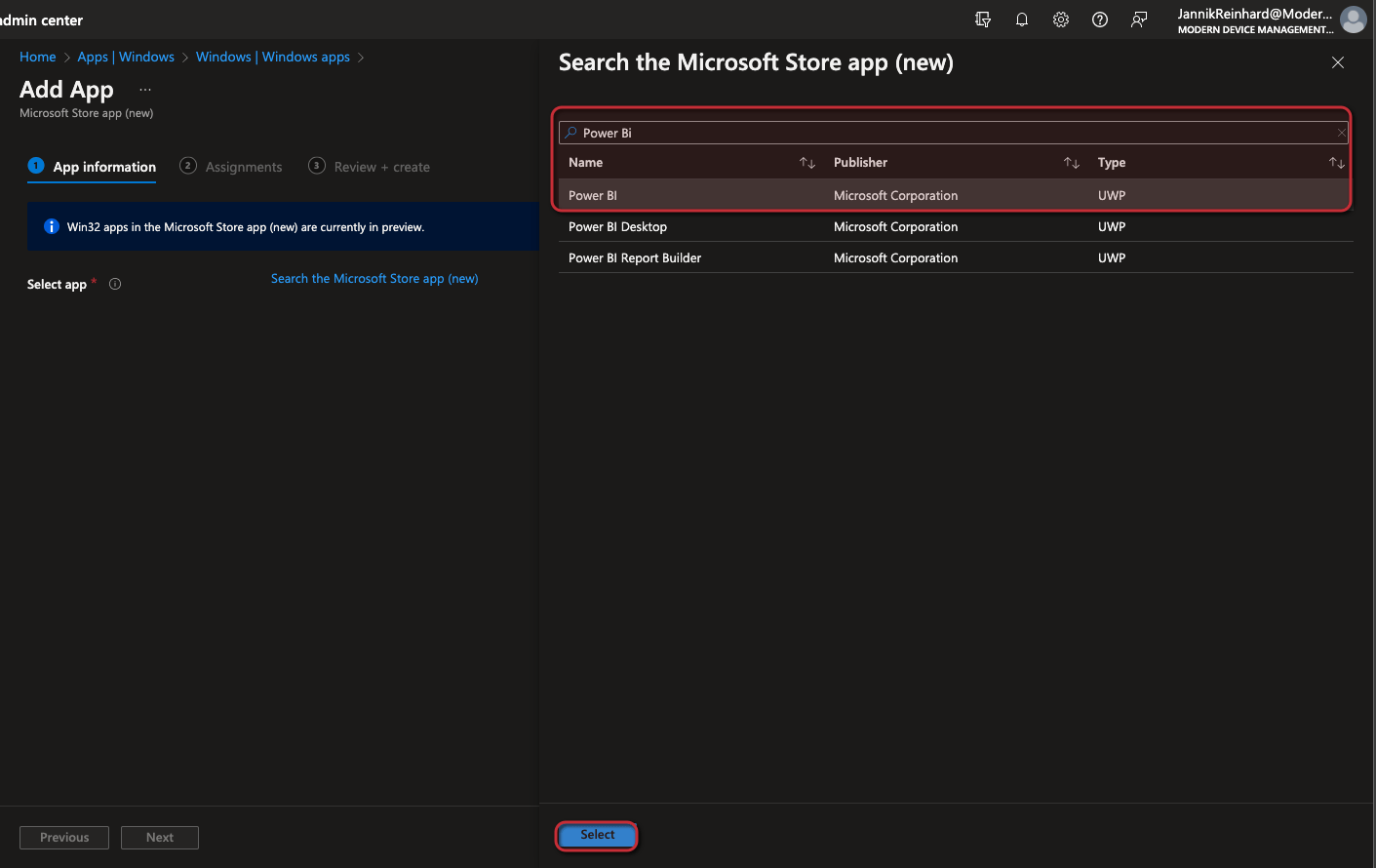This screenshot has width=1376, height=868.
Task: Select the Power BI Desktop row
Action: (x=956, y=226)
